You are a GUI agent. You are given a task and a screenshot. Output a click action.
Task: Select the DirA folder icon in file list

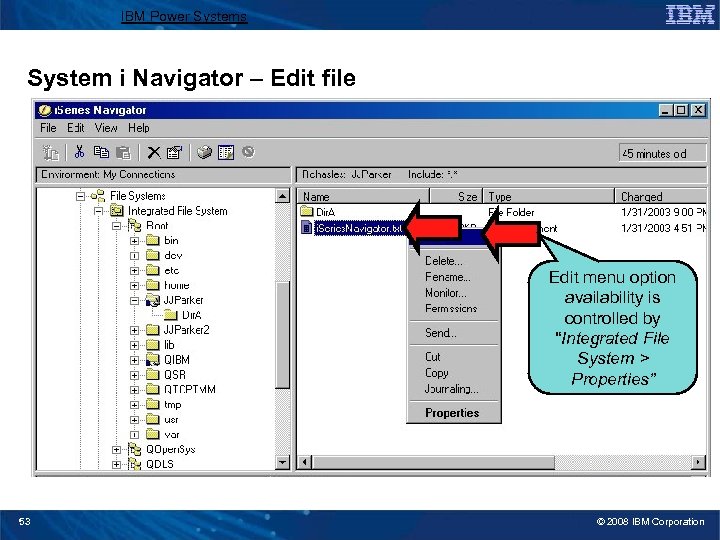pyautogui.click(x=306, y=212)
